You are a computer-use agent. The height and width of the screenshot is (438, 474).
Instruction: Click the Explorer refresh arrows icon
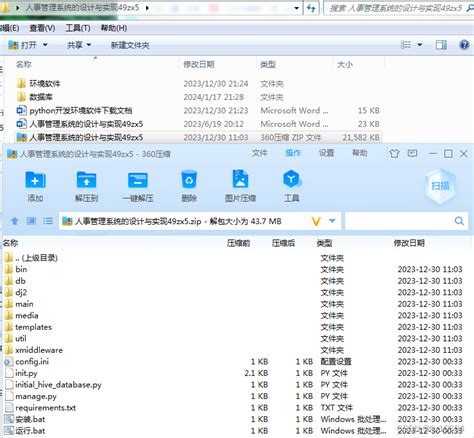click(311, 8)
